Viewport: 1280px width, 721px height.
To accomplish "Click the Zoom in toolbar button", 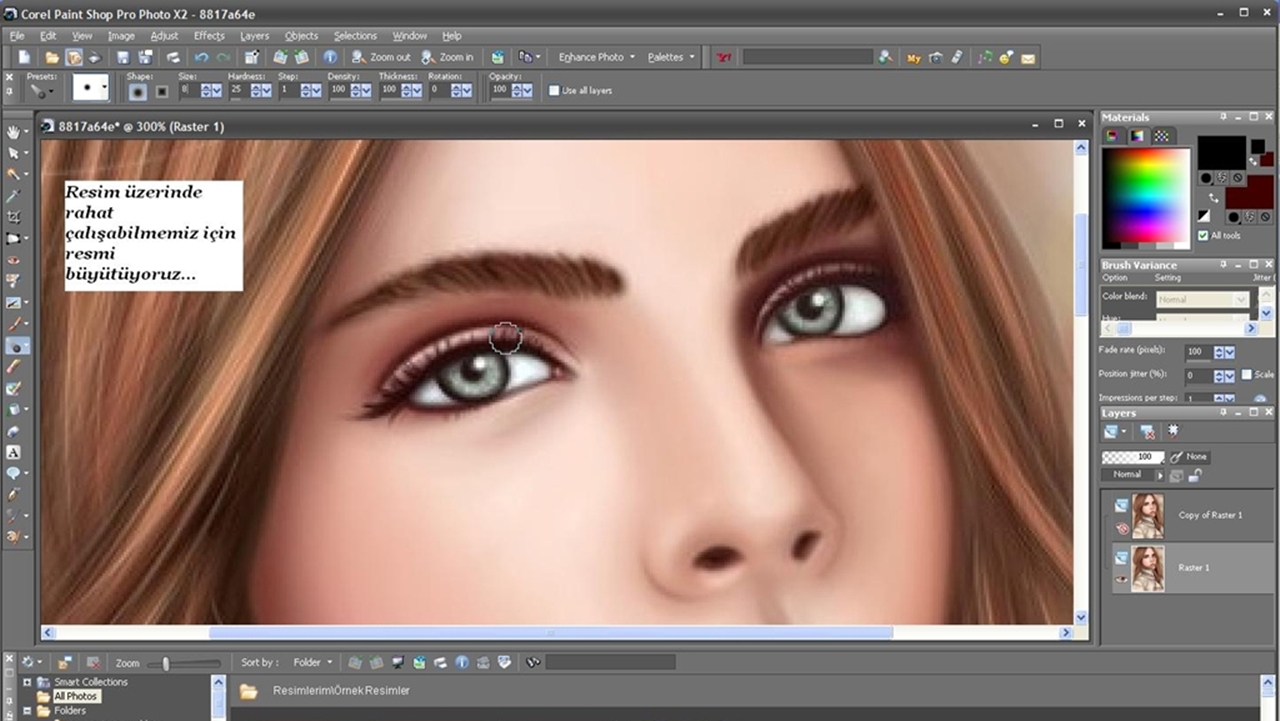I will pos(447,58).
